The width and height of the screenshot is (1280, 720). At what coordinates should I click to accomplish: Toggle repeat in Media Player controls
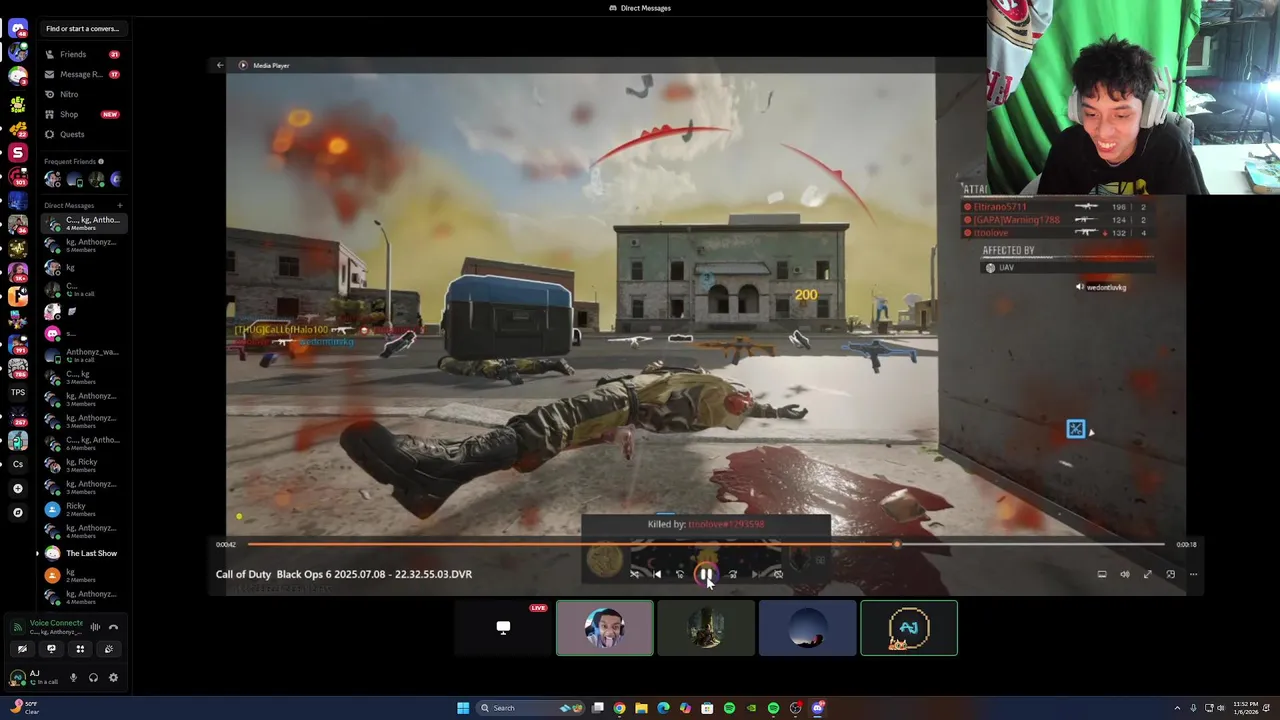[x=777, y=574]
